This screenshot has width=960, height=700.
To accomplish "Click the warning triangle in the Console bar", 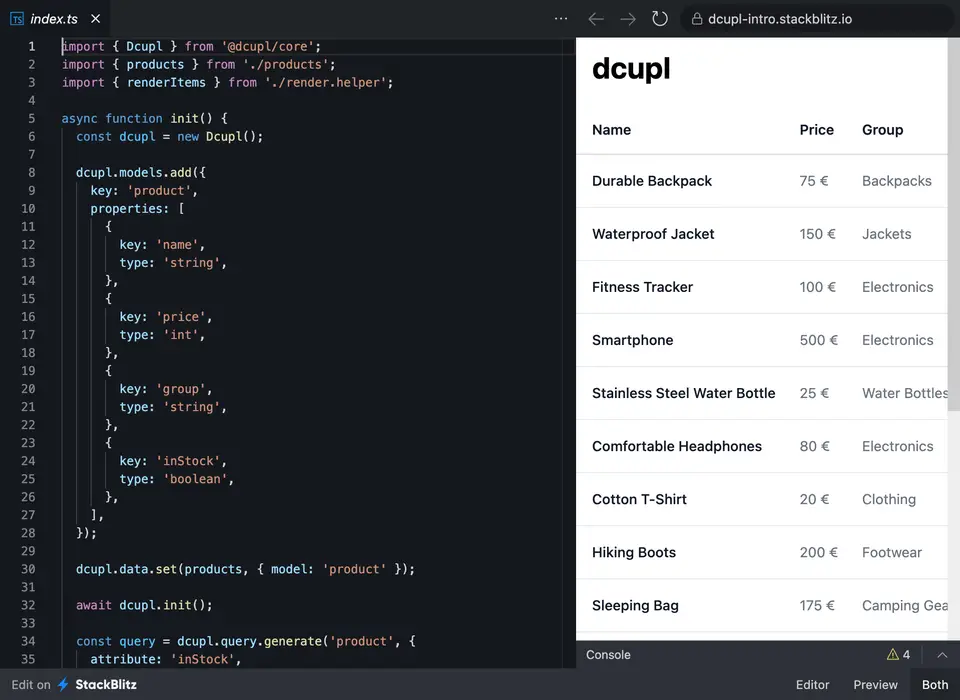I will coord(893,655).
